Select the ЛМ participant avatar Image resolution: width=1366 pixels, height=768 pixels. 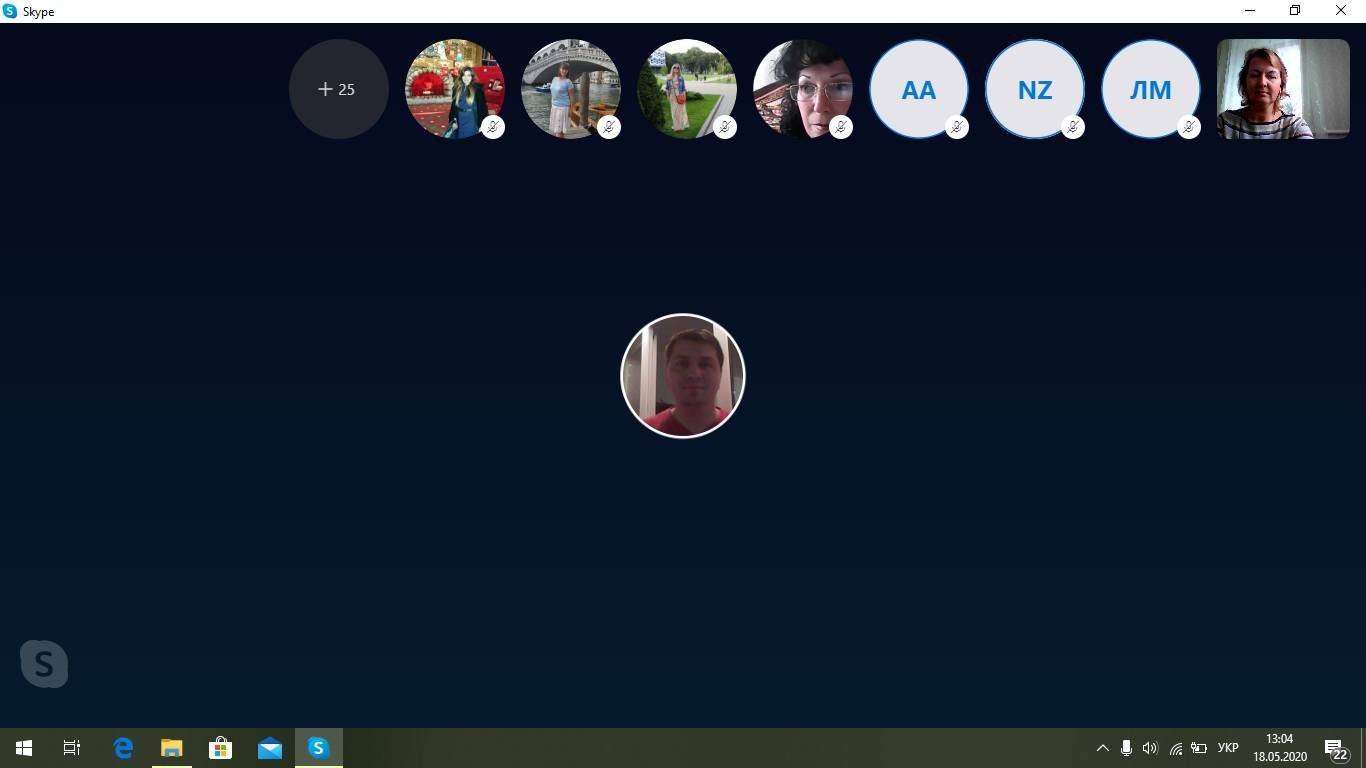pyautogui.click(x=1150, y=88)
